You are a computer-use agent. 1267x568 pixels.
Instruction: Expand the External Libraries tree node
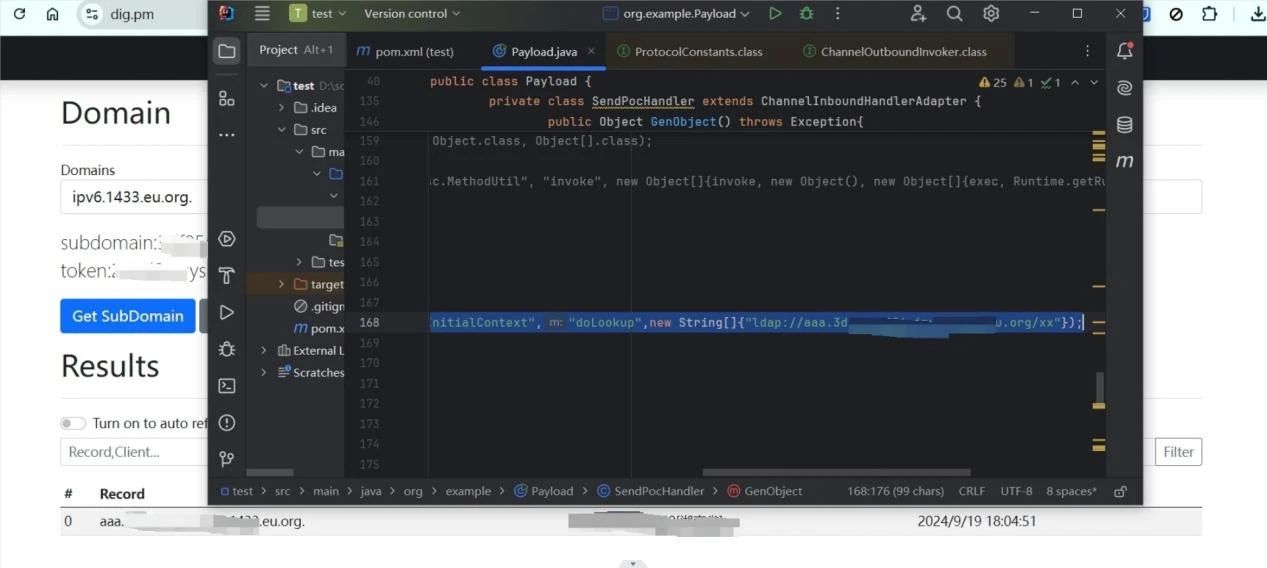(x=264, y=351)
